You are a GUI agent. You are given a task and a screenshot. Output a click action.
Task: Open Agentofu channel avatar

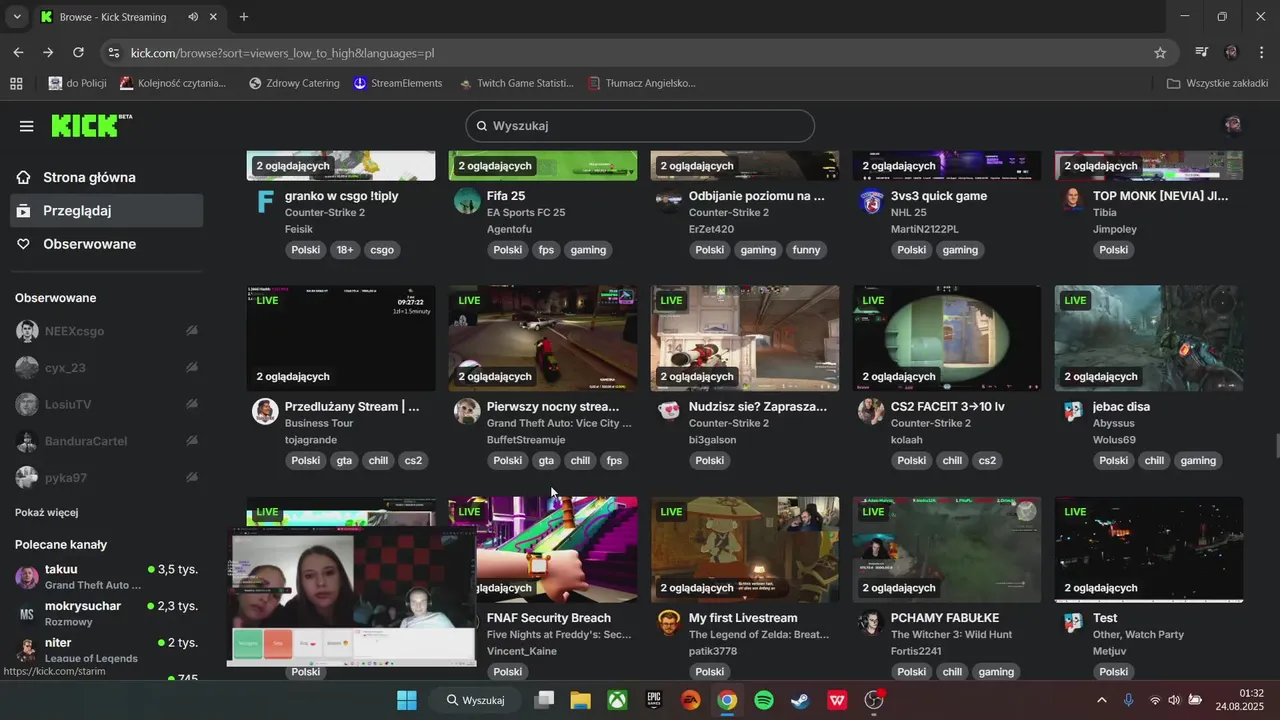coord(467,201)
